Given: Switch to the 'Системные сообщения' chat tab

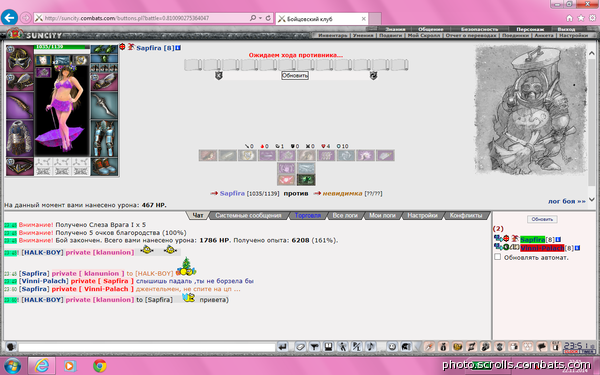Looking at the screenshot, I should pos(248,215).
